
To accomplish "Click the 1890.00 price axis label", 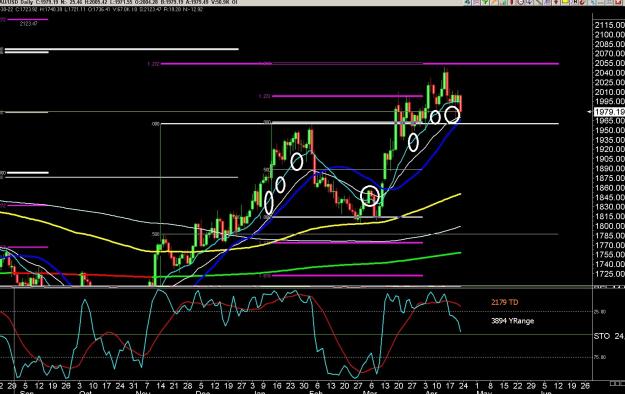I will click(x=609, y=169).
